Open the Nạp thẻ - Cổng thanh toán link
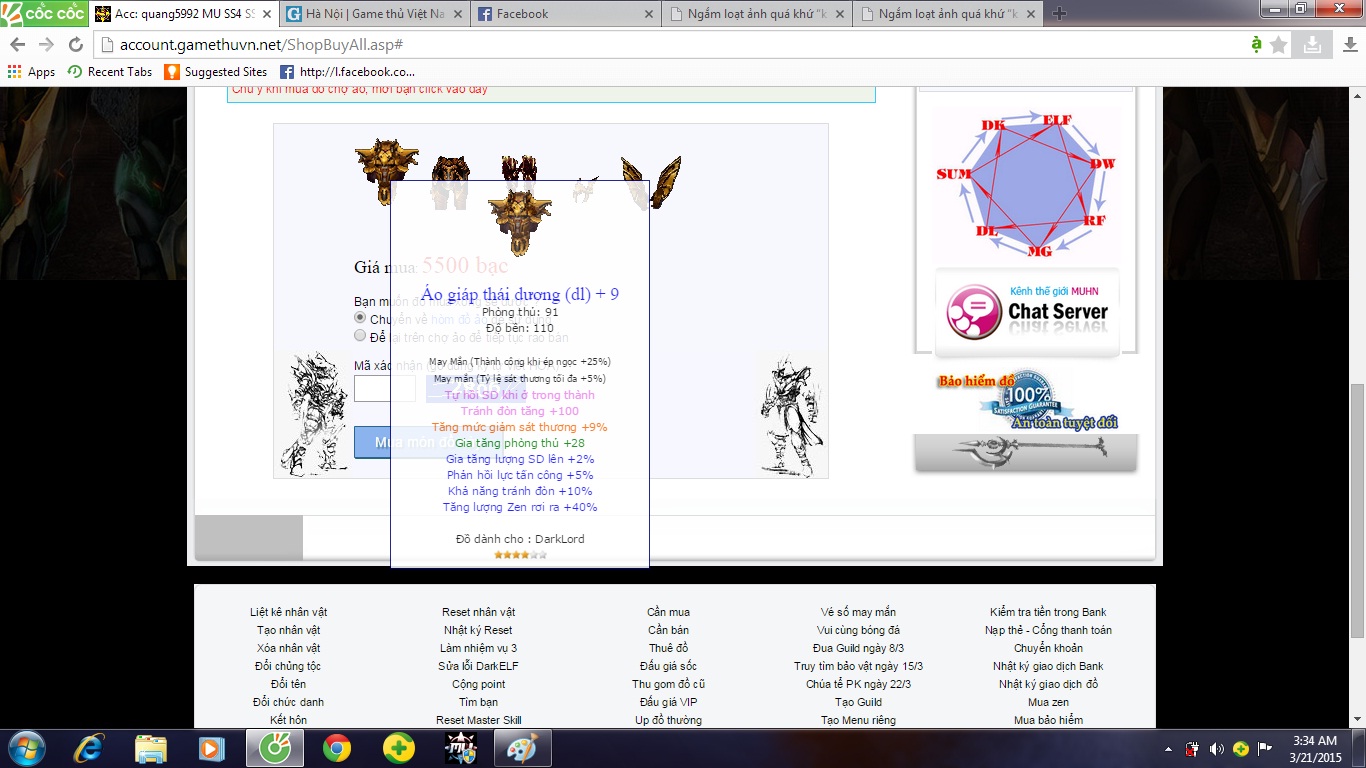 [1048, 630]
